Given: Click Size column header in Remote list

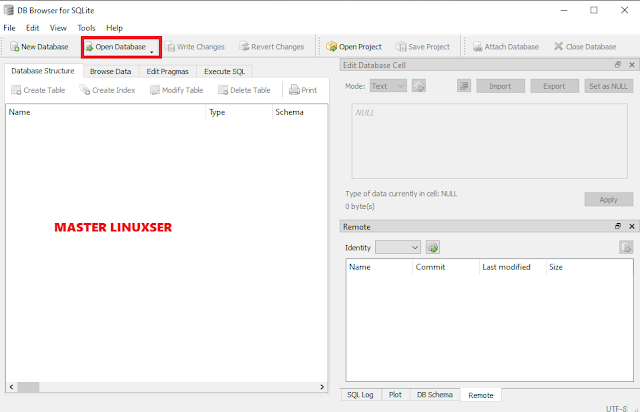Looking at the screenshot, I should 589,267.
